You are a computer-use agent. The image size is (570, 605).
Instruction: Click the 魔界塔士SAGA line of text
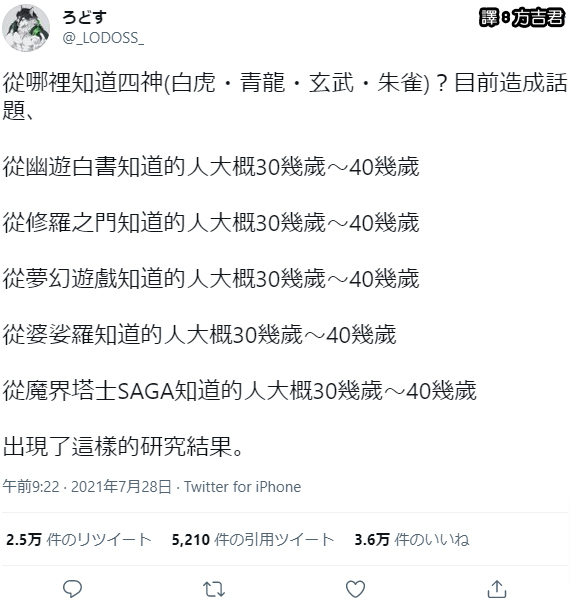pos(239,390)
